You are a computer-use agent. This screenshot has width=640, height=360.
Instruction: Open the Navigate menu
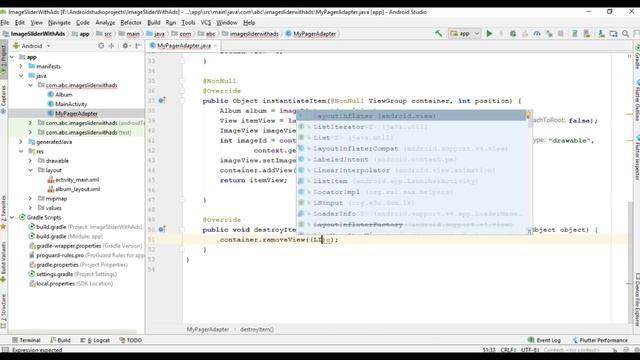59,22
